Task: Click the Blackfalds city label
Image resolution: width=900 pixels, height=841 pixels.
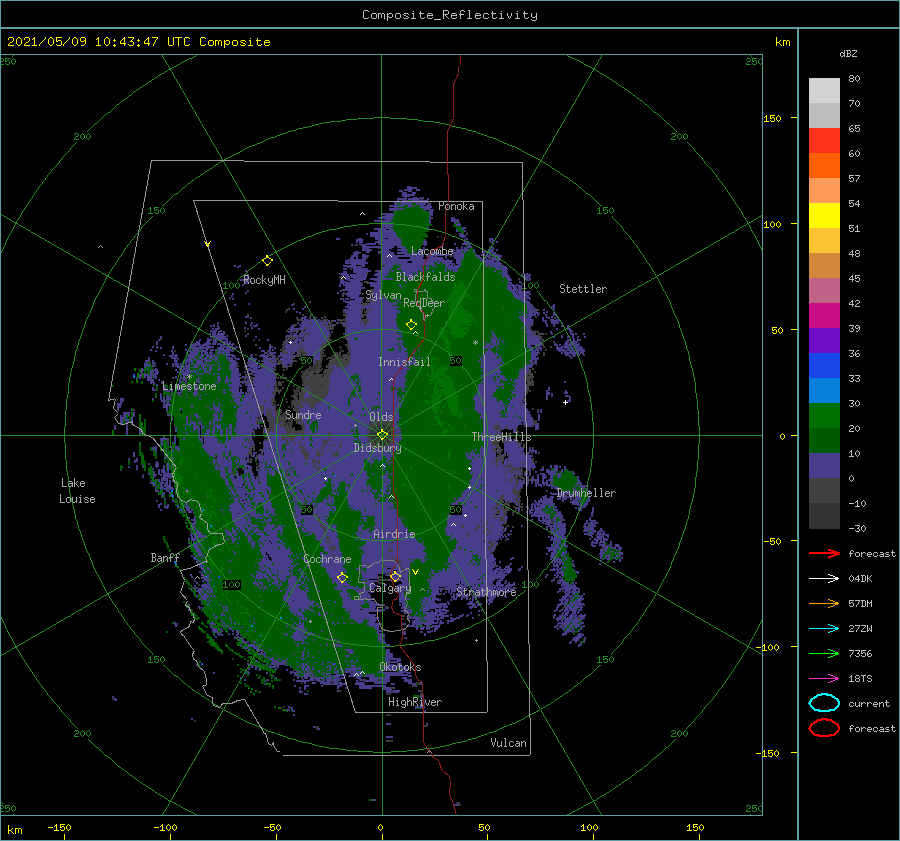Action: pos(425,277)
